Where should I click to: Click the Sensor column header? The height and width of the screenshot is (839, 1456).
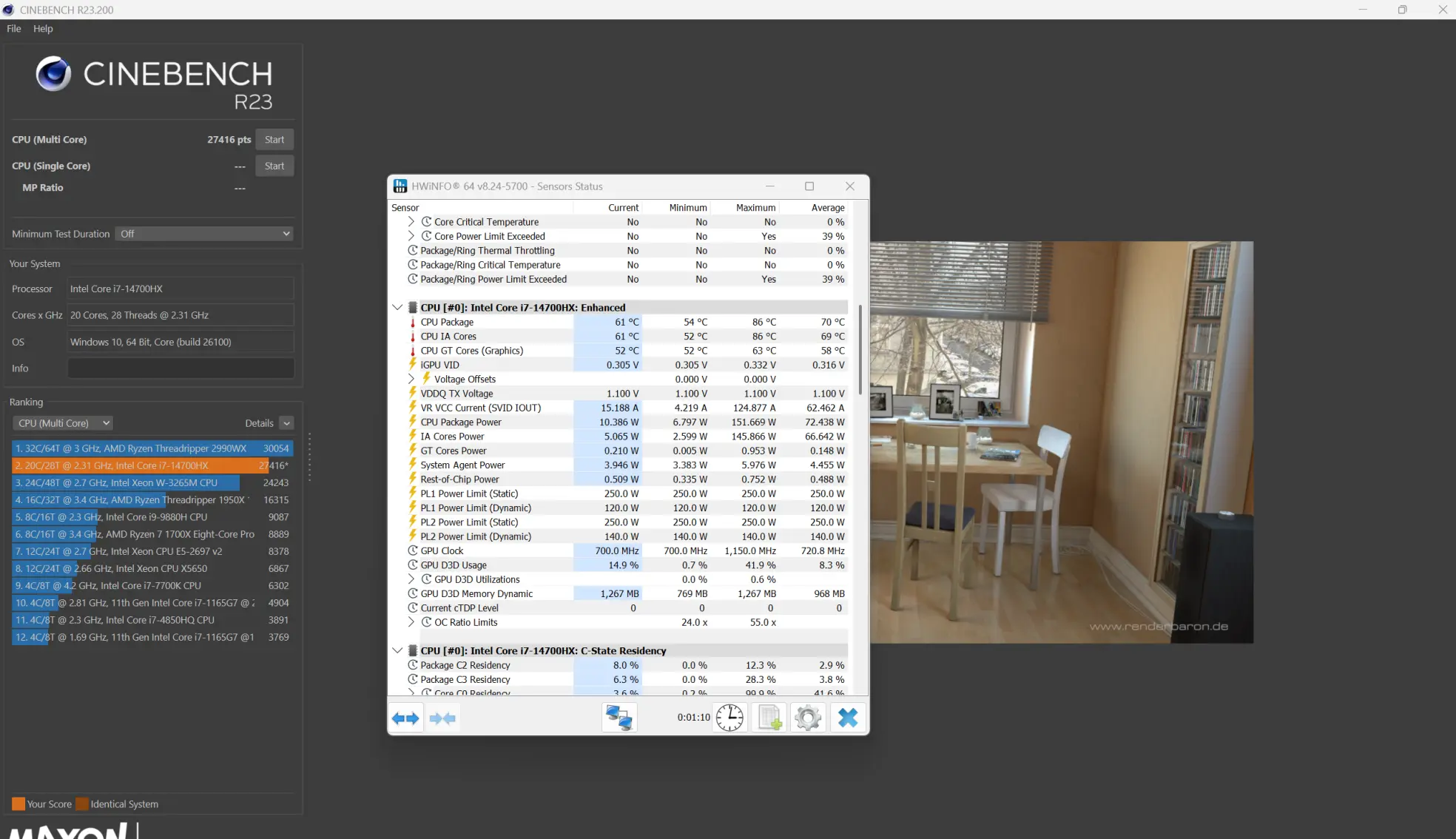[405, 208]
